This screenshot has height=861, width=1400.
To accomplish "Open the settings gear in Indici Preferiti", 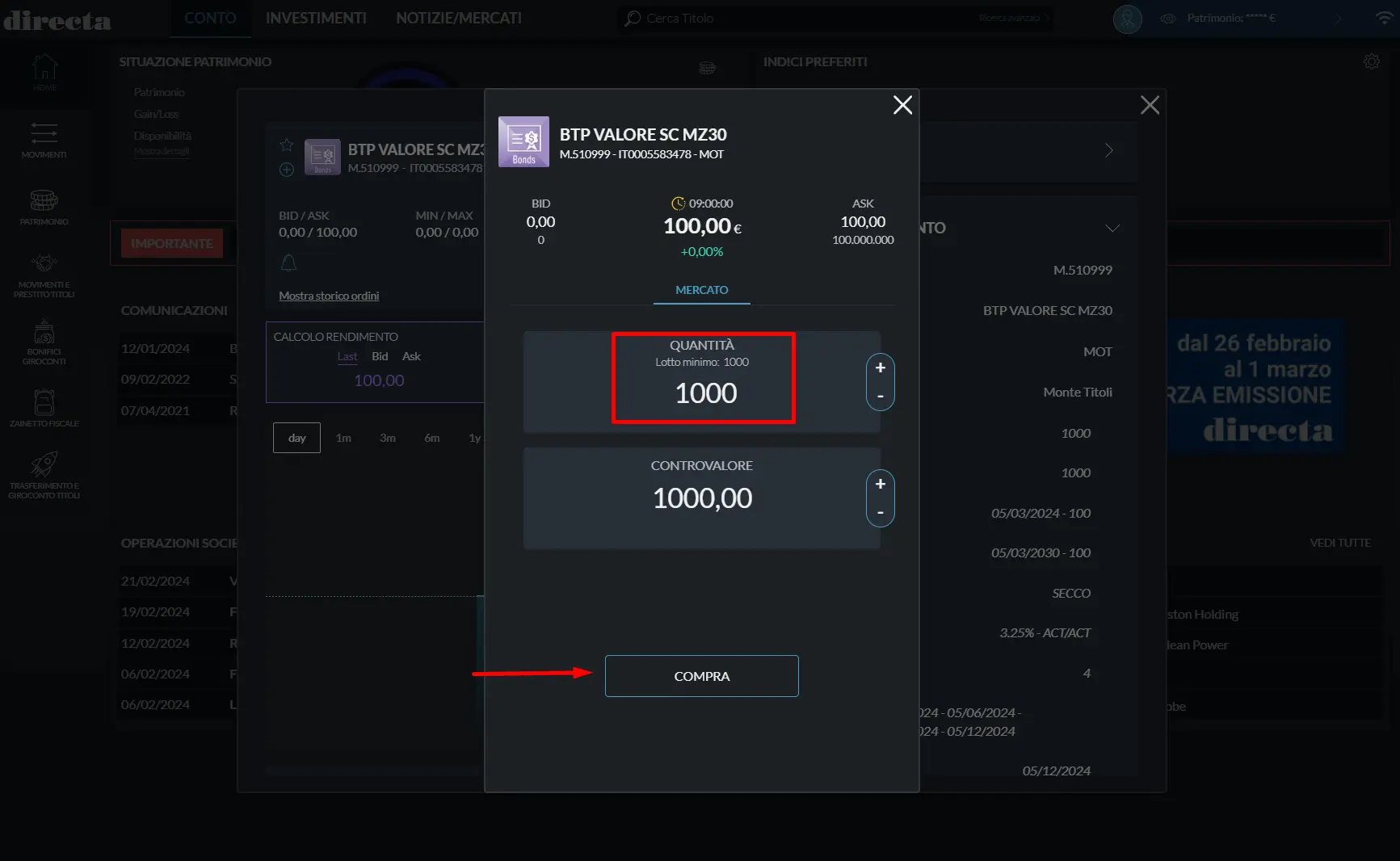I will tap(1372, 61).
